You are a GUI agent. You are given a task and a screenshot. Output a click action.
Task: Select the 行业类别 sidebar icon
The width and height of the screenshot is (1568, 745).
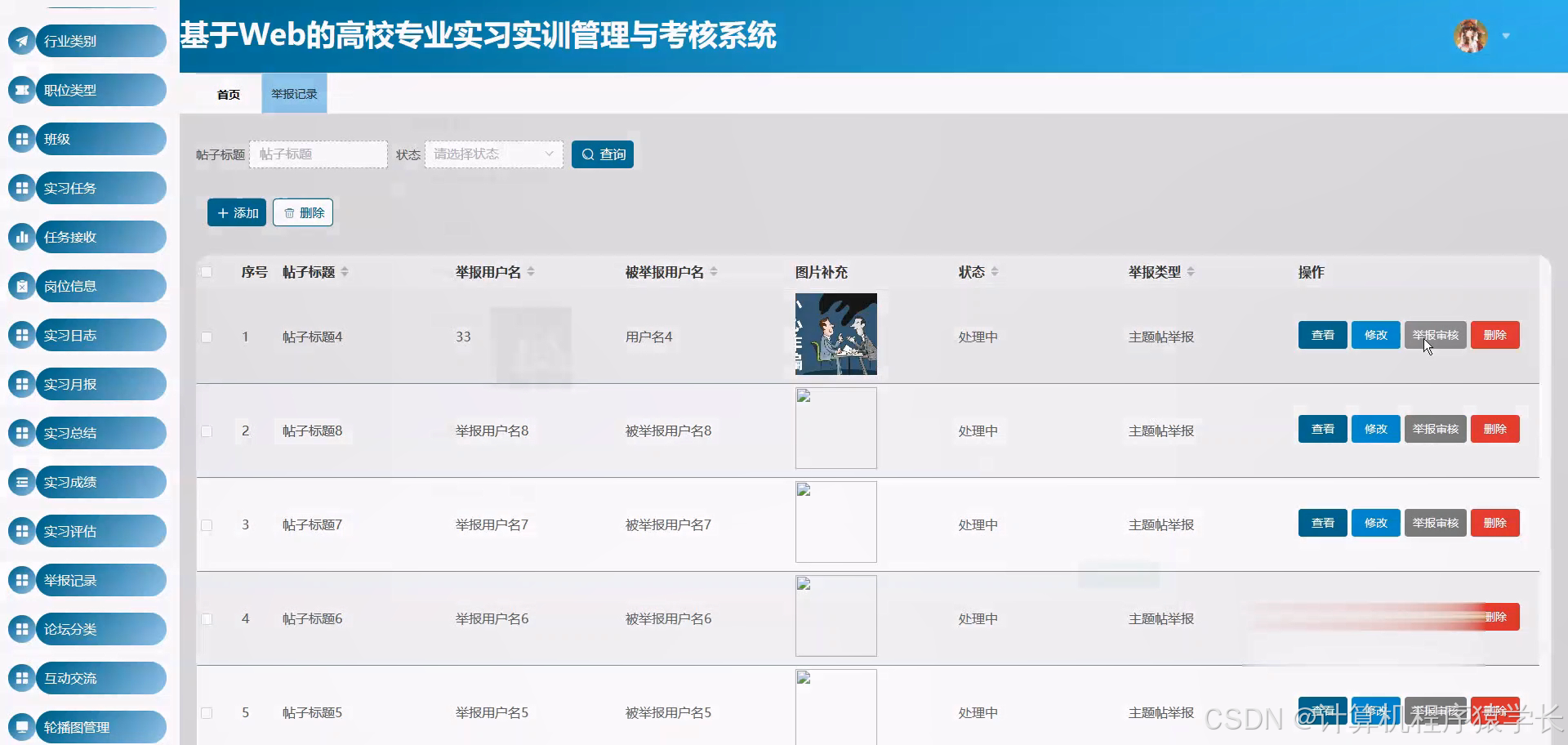[x=21, y=41]
